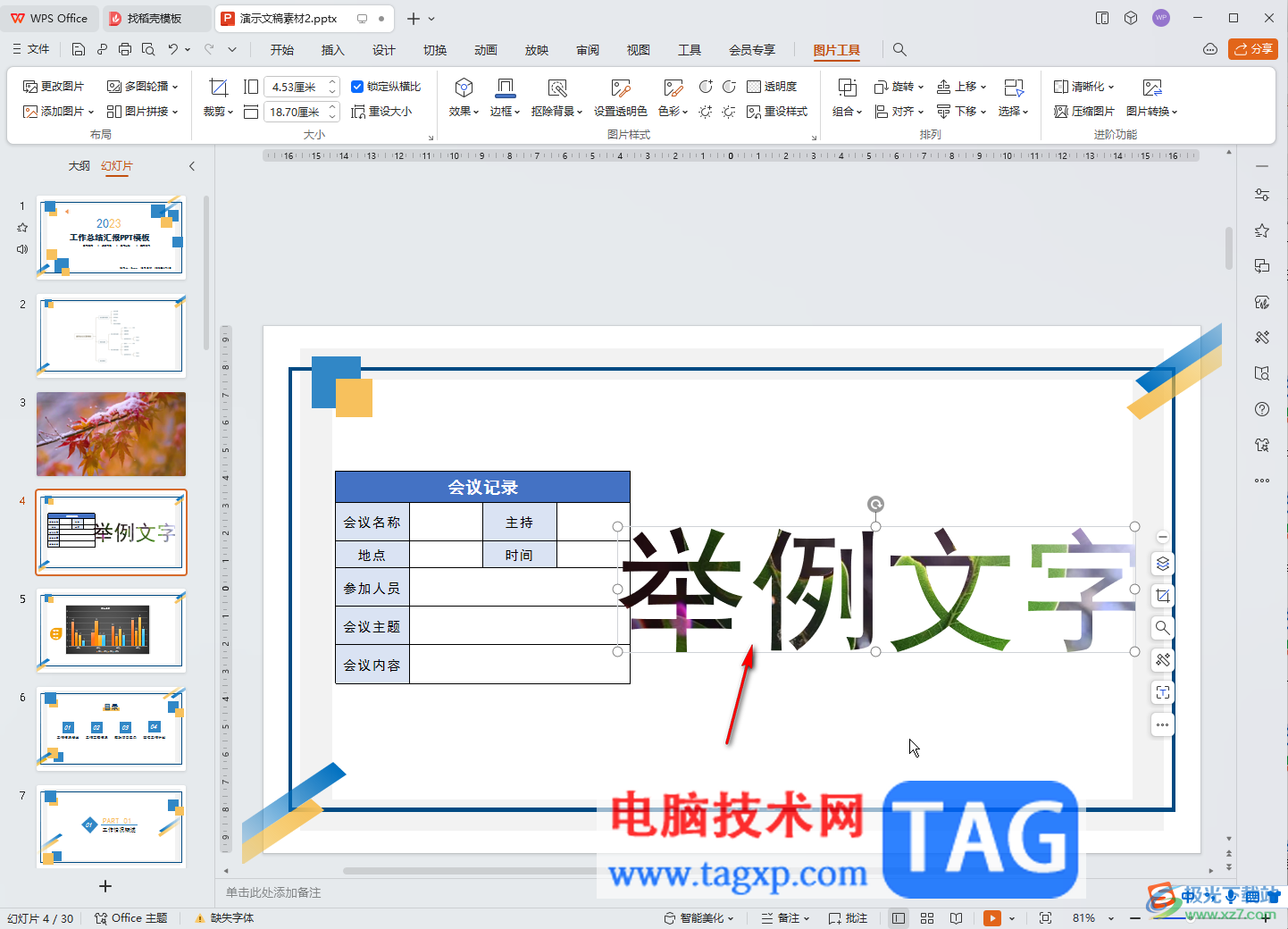Click the Print icon in quick toolbar
This screenshot has height=929, width=1288.
[x=125, y=49]
